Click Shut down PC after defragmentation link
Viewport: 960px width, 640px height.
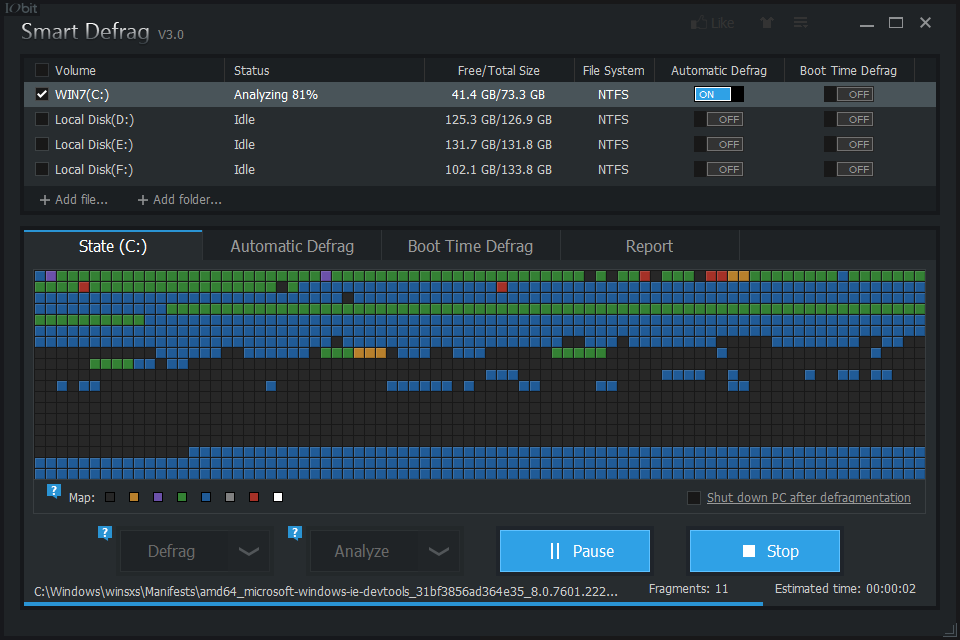(x=809, y=498)
